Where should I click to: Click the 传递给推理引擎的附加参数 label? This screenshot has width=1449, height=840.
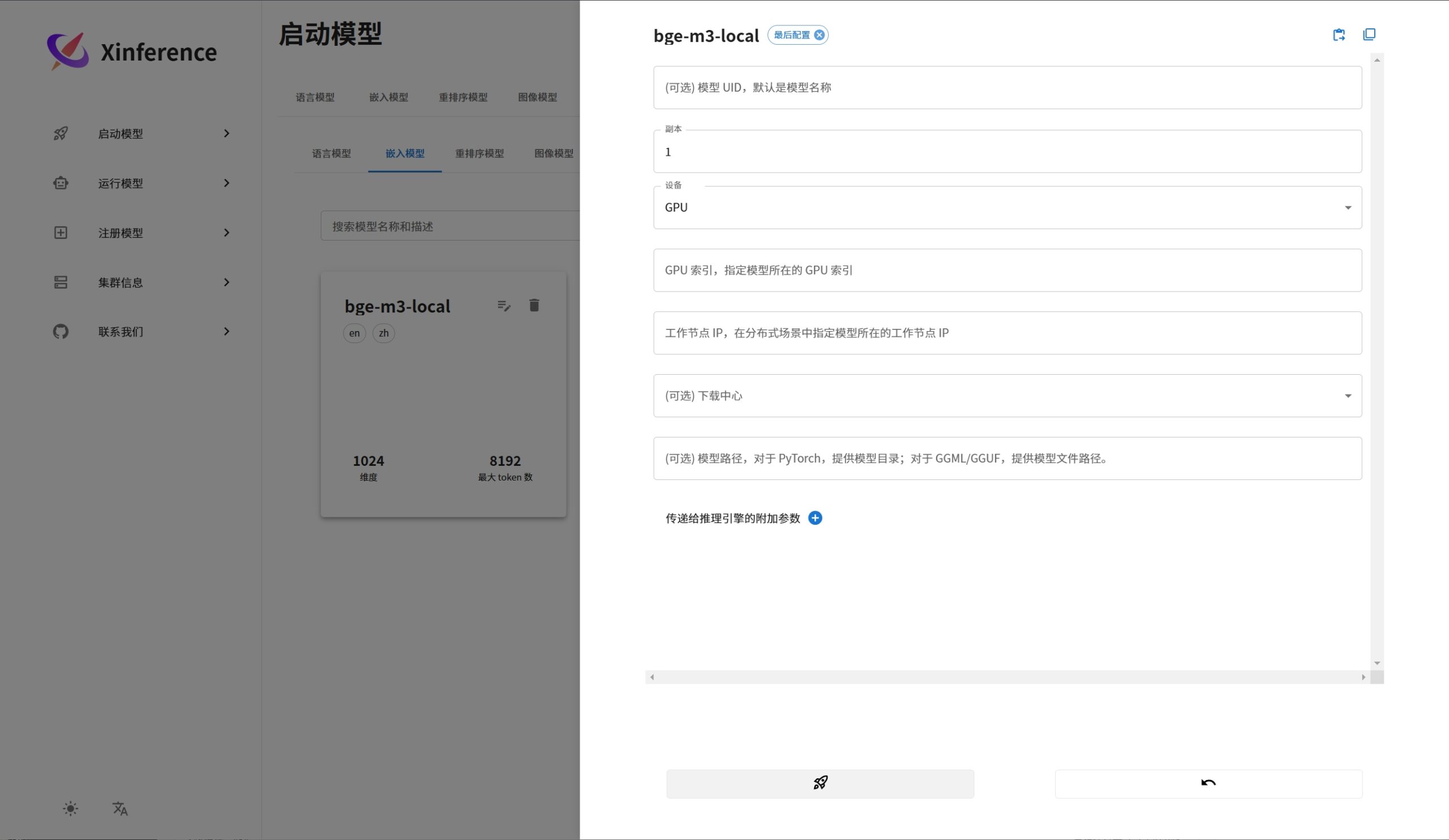[732, 518]
